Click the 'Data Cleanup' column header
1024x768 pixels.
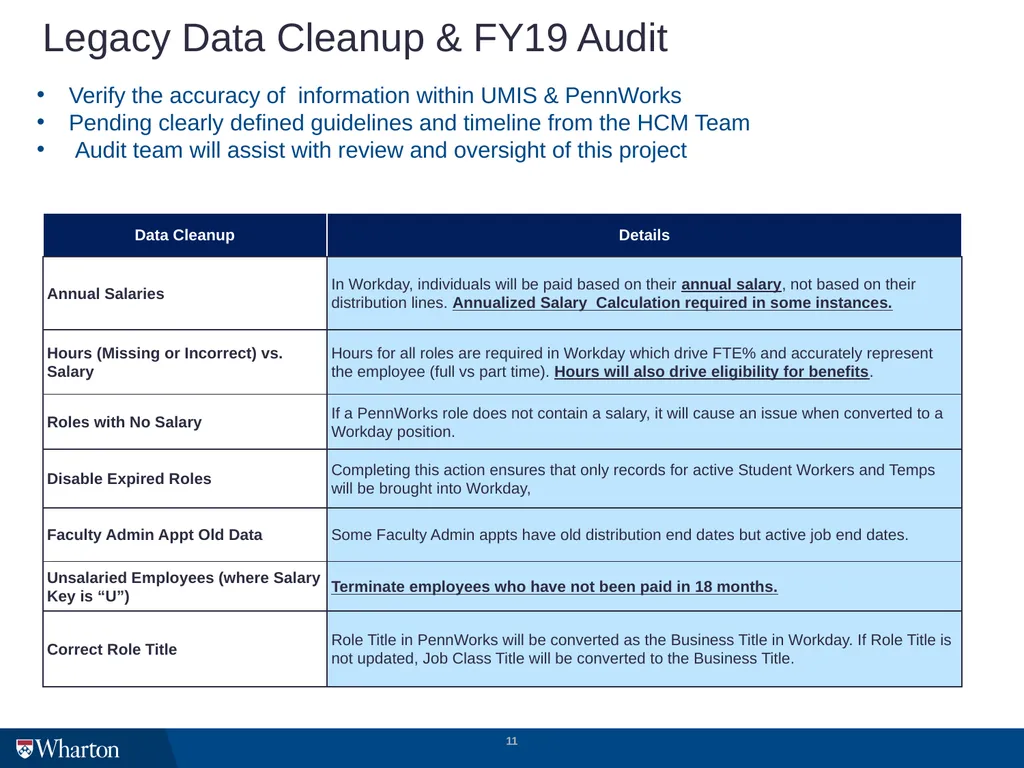pyautogui.click(x=185, y=235)
